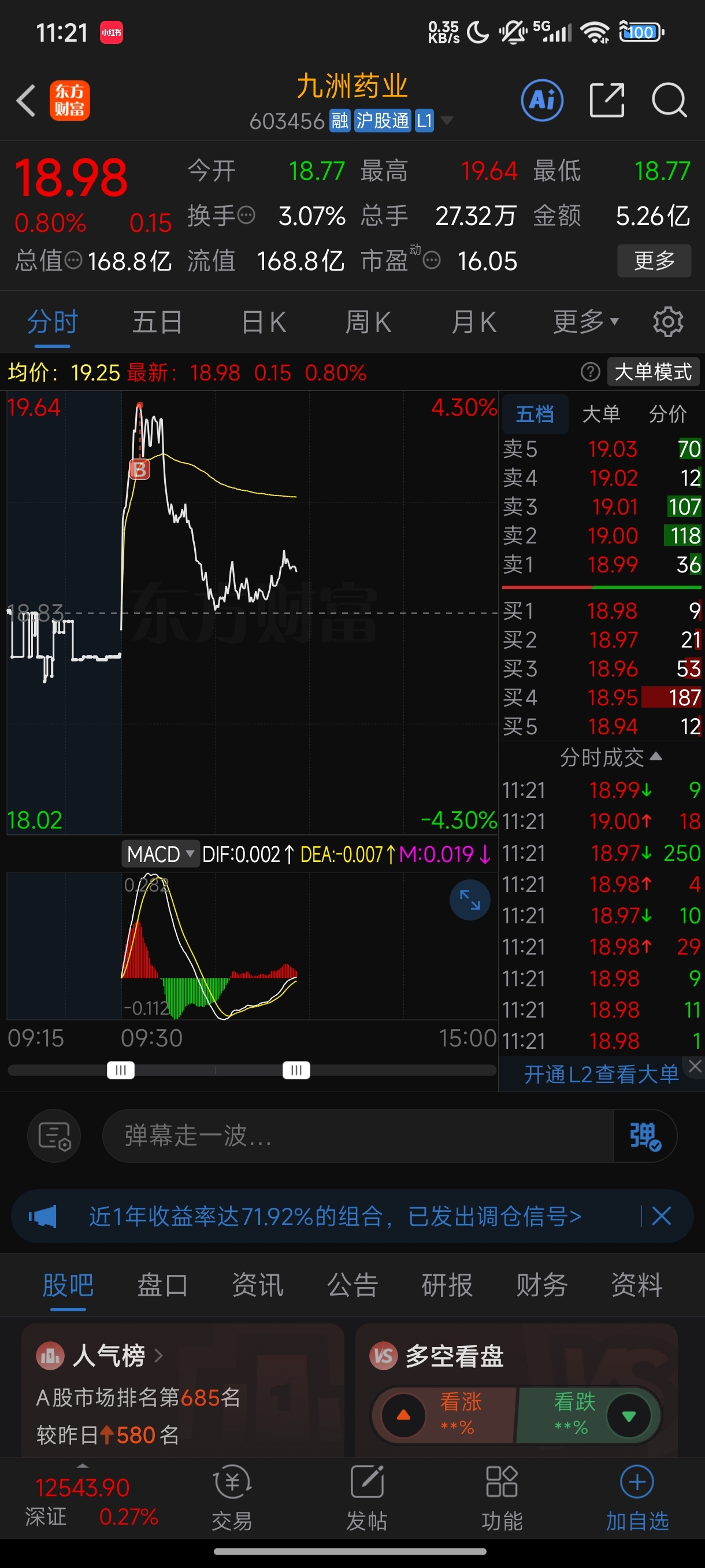Tap the megaphone announcement icon

pos(43,1216)
